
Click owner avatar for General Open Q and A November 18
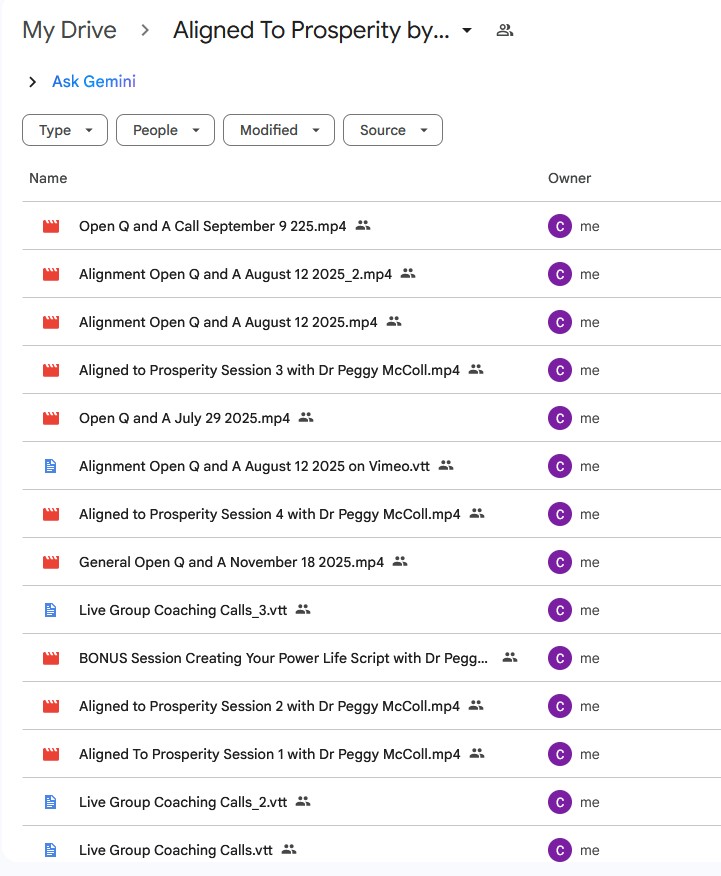point(559,562)
